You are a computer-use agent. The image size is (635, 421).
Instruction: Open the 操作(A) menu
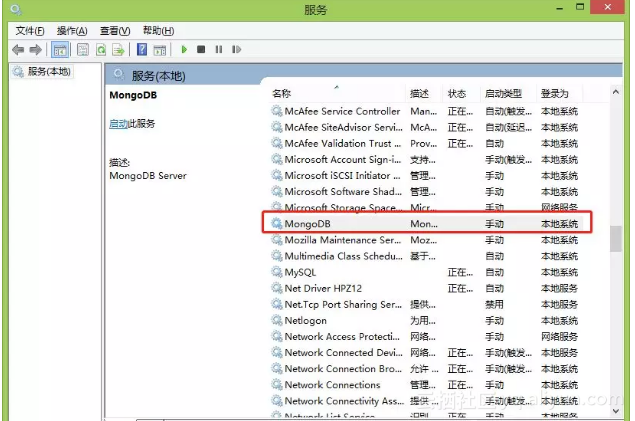(72, 31)
